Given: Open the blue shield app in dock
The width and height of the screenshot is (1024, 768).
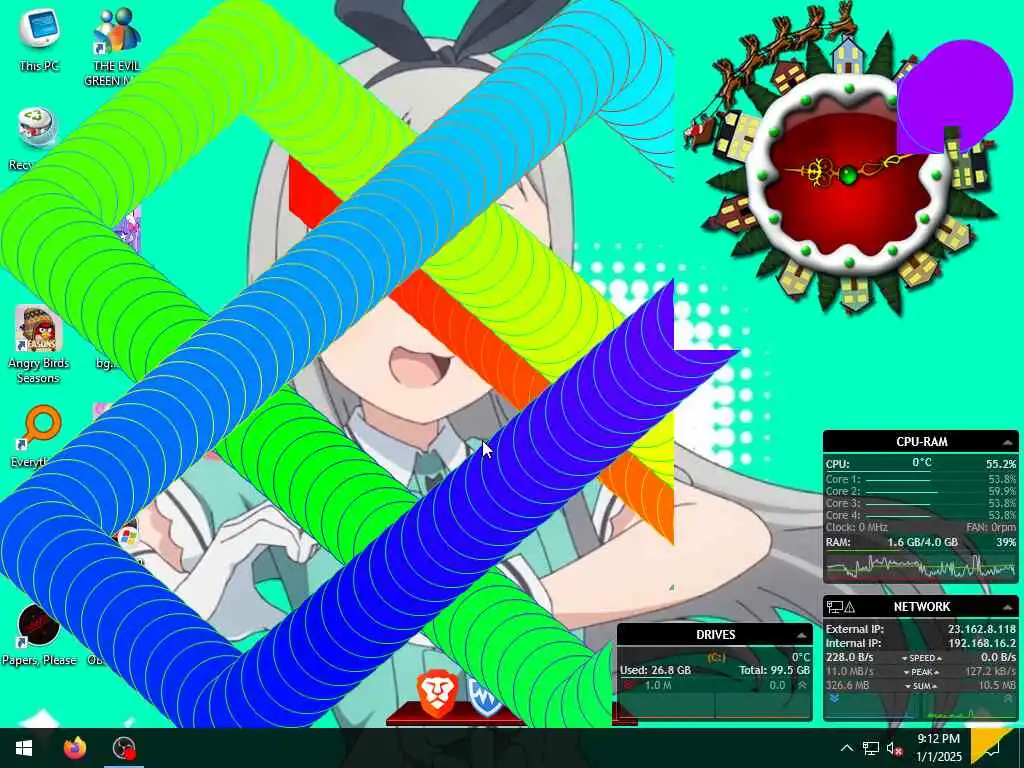Looking at the screenshot, I should (485, 696).
